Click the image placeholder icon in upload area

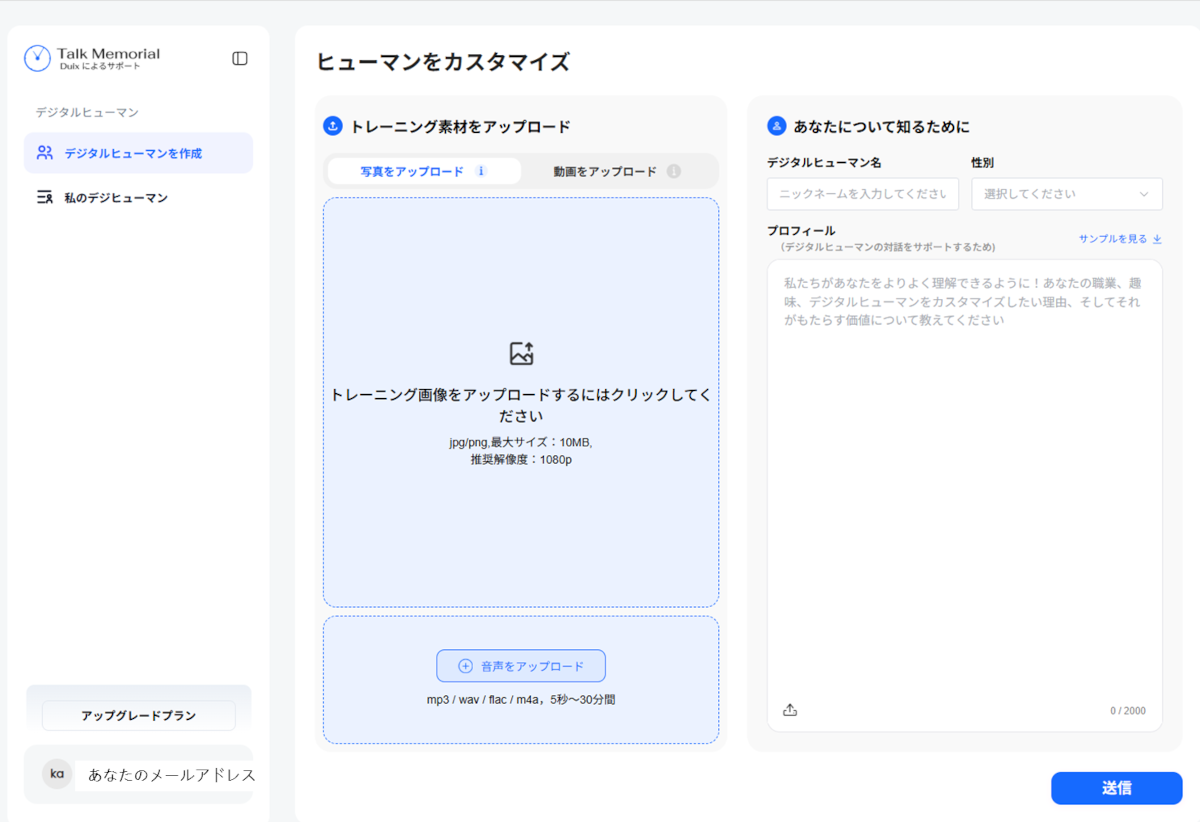click(x=520, y=352)
